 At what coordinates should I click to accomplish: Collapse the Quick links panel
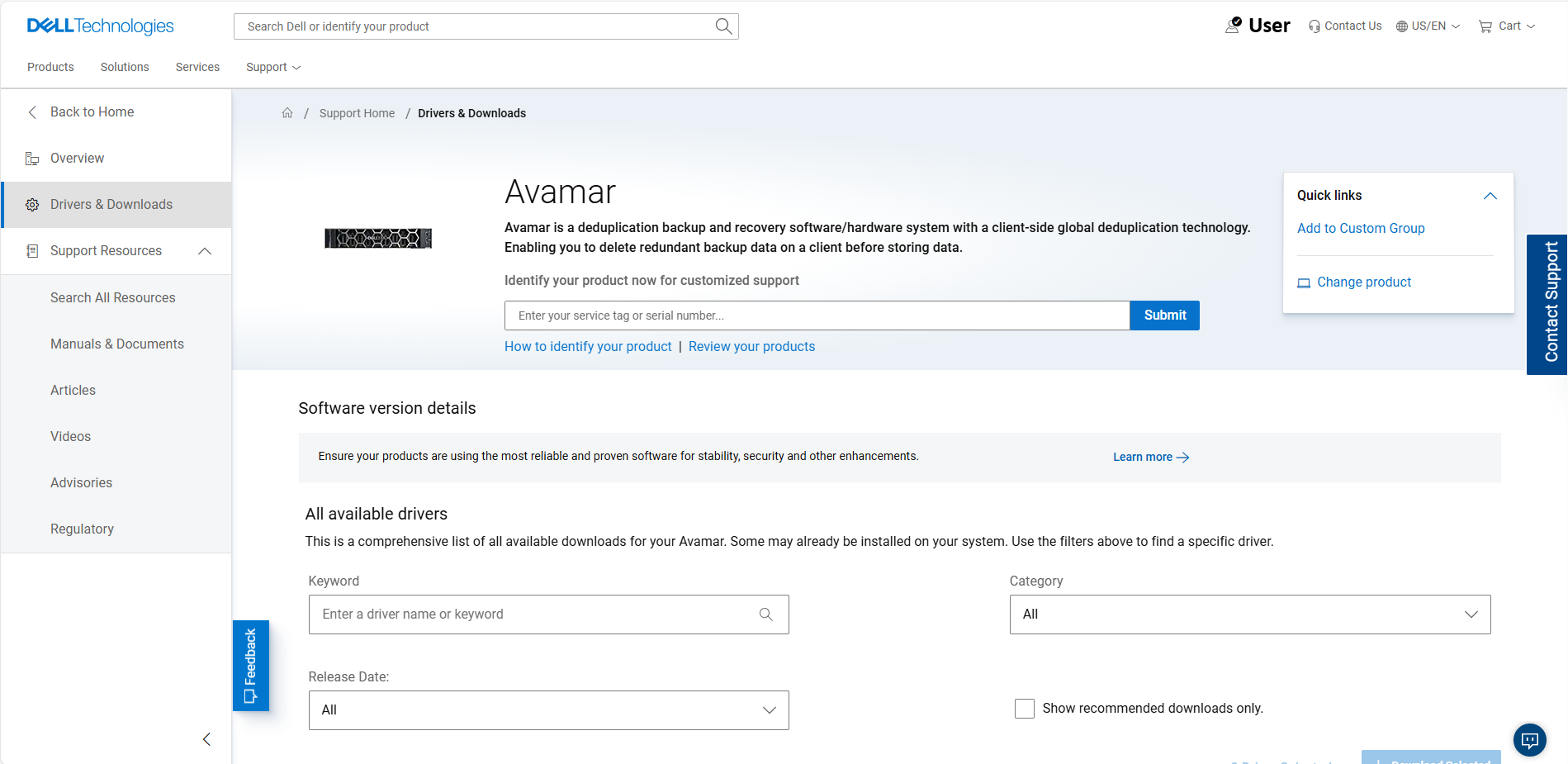tap(1490, 196)
